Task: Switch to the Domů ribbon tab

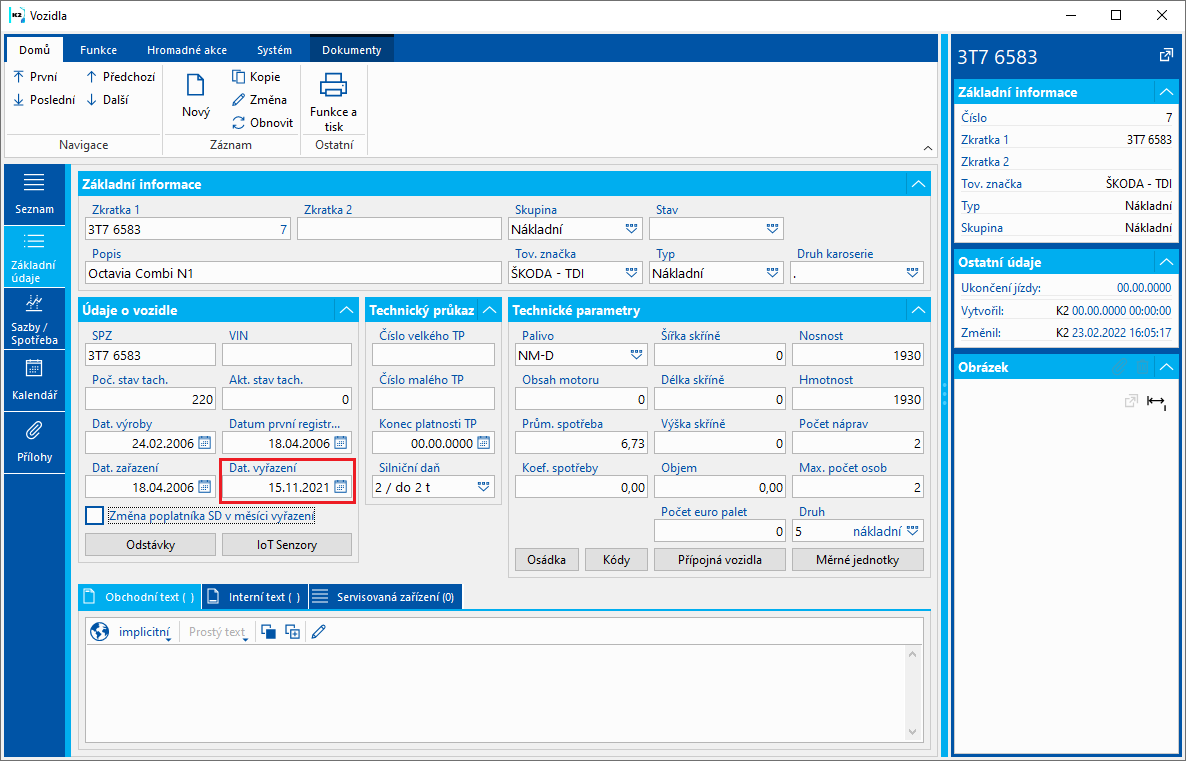Action: click(35, 50)
